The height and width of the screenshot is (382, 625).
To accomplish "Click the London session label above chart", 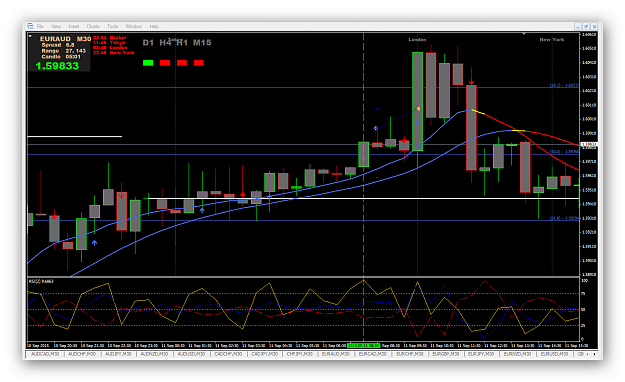I will point(417,39).
